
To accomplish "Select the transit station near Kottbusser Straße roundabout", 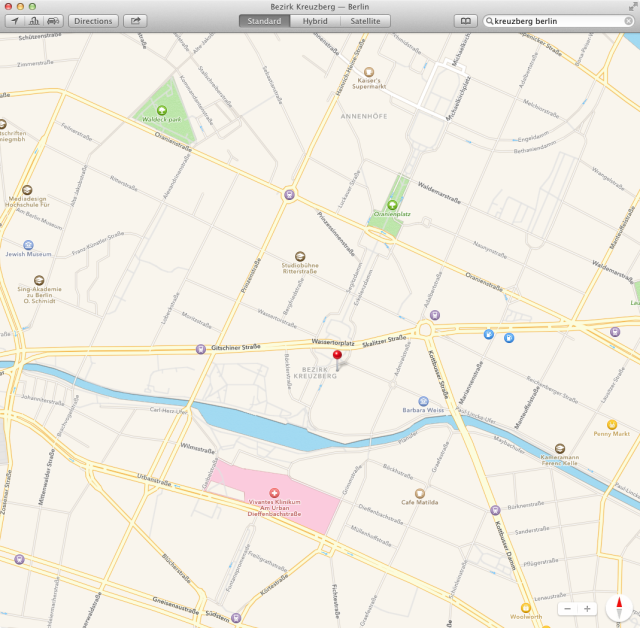I will pyautogui.click(x=435, y=315).
